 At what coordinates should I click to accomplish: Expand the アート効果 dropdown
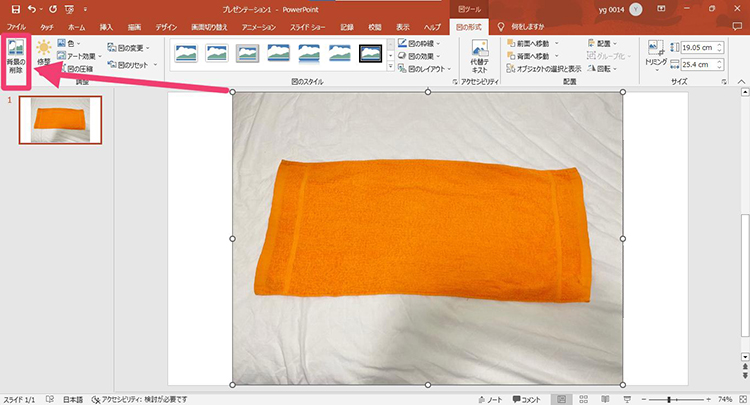[80, 56]
